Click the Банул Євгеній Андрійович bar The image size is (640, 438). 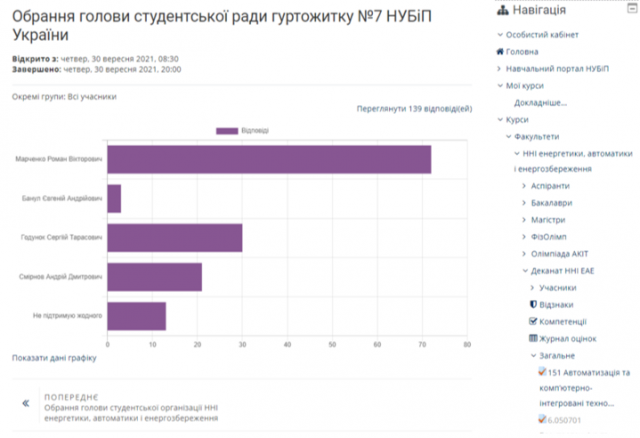(114, 198)
